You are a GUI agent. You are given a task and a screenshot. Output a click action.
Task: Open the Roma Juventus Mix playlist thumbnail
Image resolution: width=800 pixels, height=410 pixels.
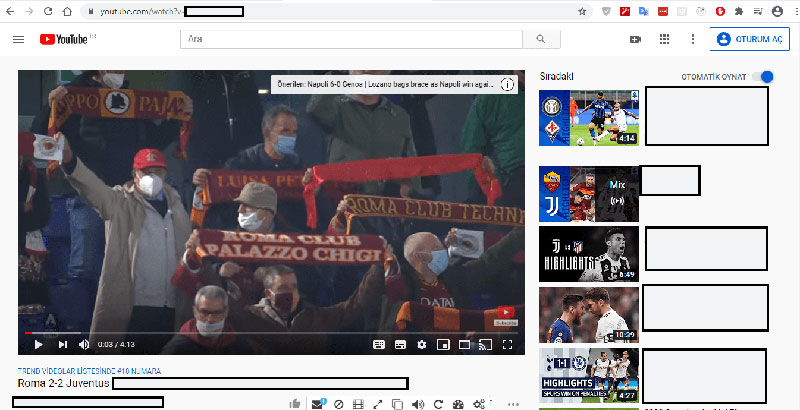[589, 194]
